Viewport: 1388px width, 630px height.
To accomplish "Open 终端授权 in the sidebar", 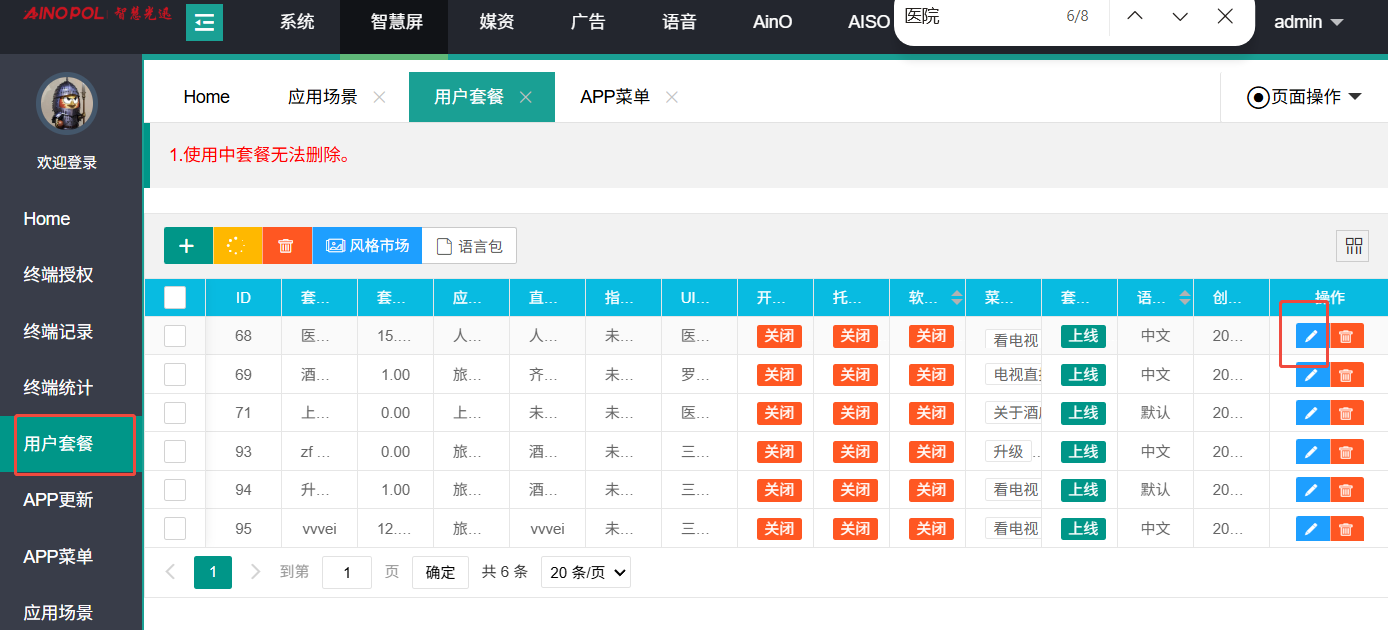I will pos(58,275).
